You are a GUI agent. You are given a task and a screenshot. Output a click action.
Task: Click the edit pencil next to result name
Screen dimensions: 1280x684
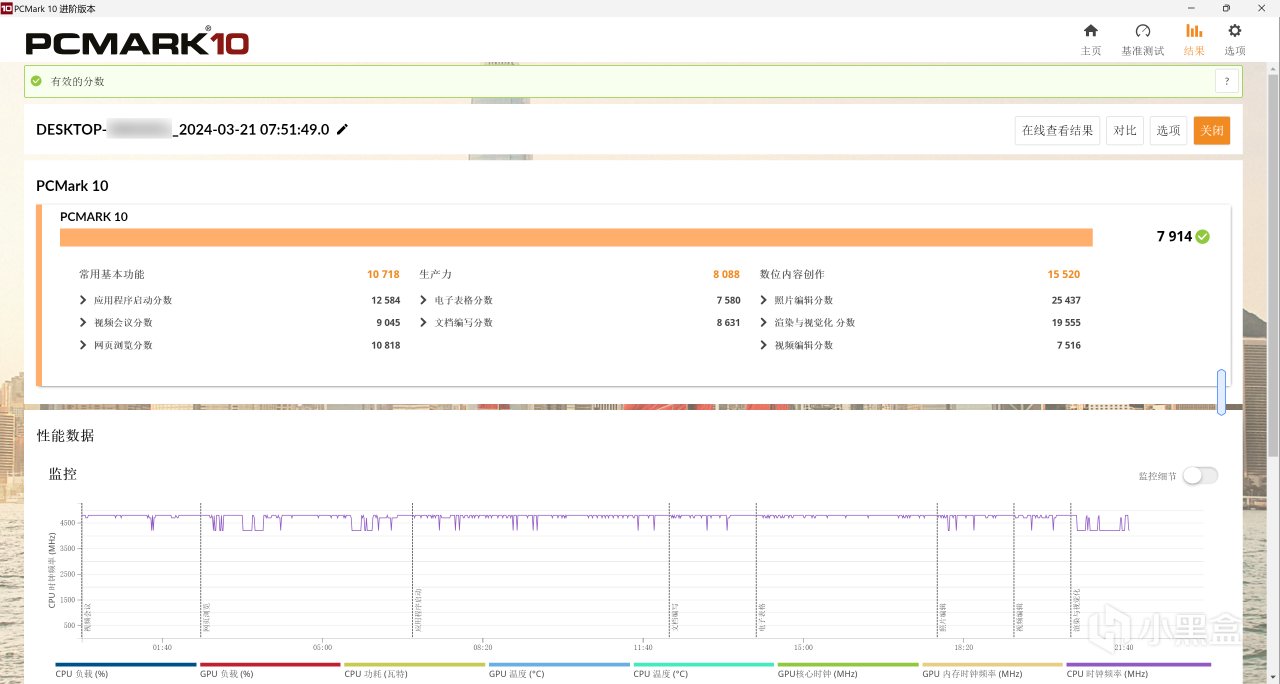coord(342,129)
